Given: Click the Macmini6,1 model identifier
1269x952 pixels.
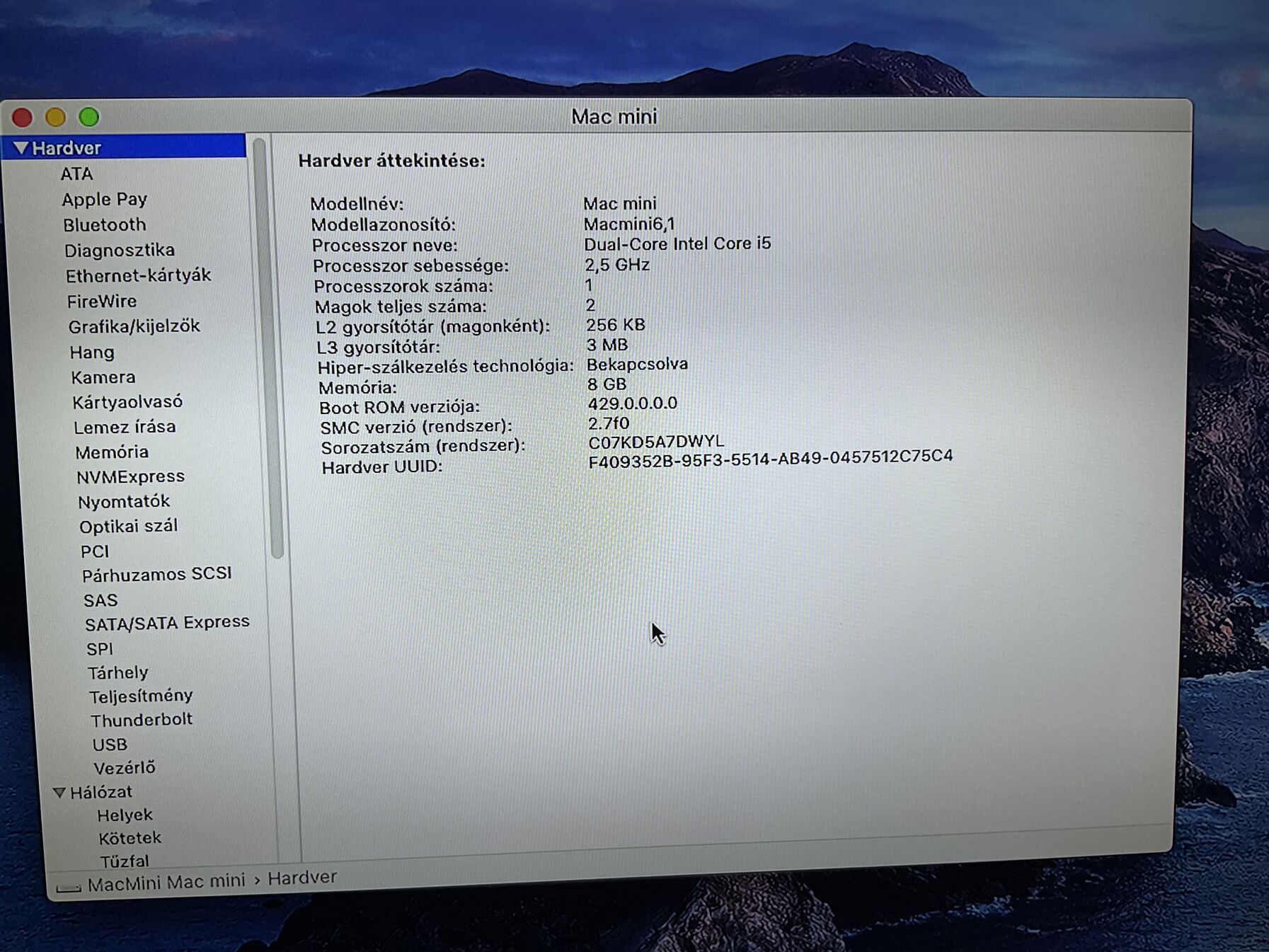Looking at the screenshot, I should 629,224.
